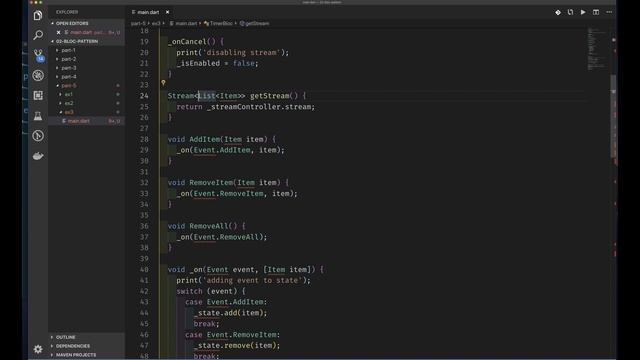Expand the part-2 folder
The image size is (640, 360).
click(69, 59)
